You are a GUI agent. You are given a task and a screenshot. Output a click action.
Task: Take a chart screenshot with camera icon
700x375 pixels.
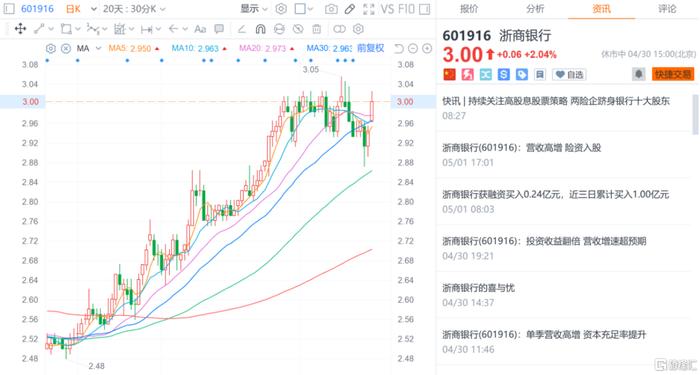pyautogui.click(x=331, y=9)
